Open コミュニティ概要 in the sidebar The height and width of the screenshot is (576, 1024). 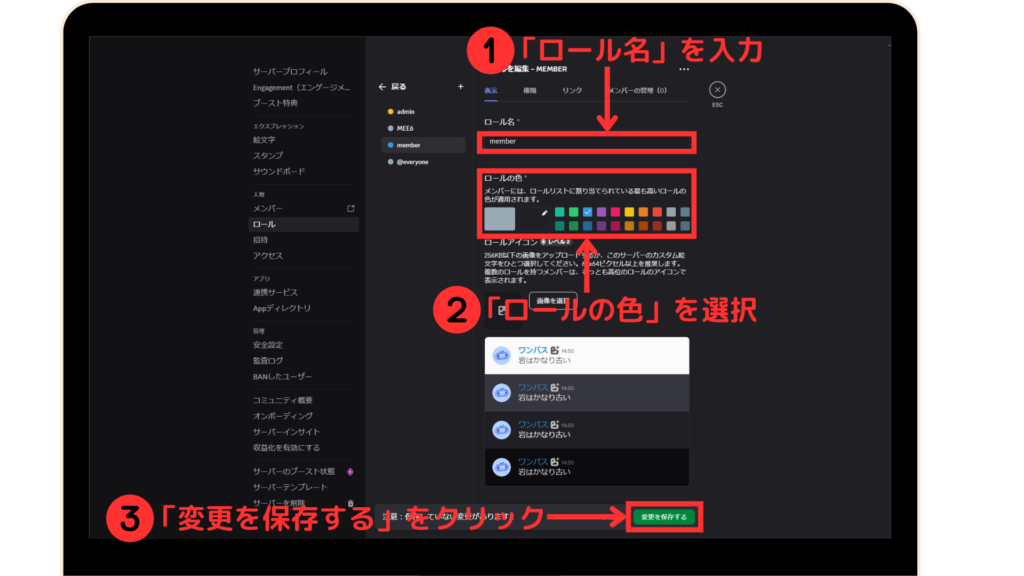tap(283, 400)
